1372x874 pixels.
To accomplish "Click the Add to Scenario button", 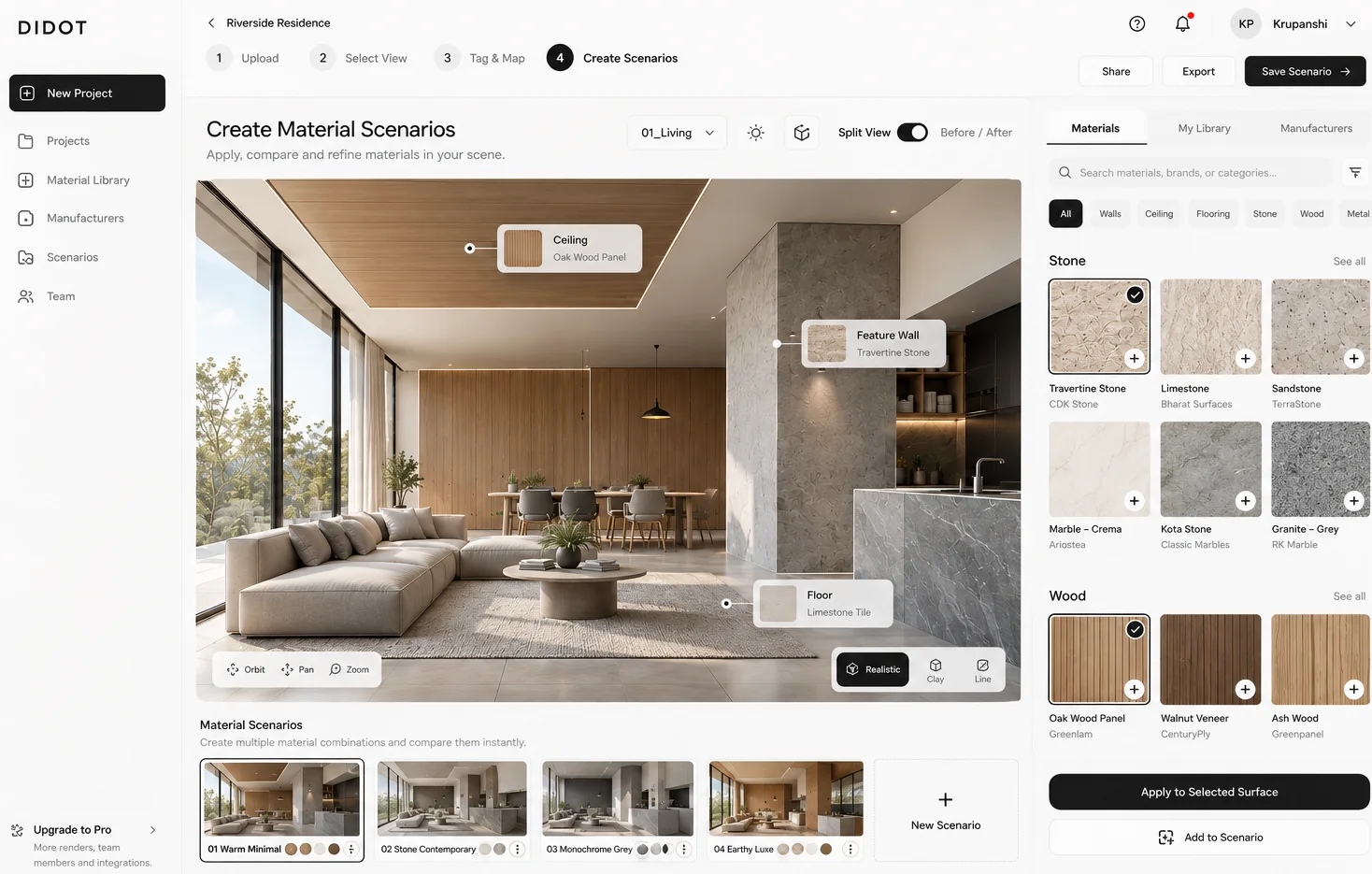I will coord(1208,838).
